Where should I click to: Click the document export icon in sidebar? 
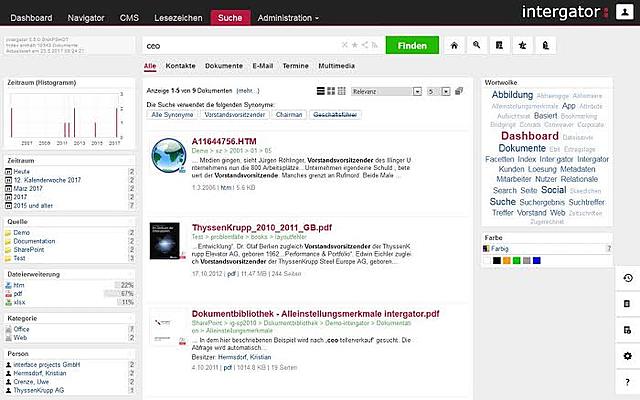click(628, 330)
